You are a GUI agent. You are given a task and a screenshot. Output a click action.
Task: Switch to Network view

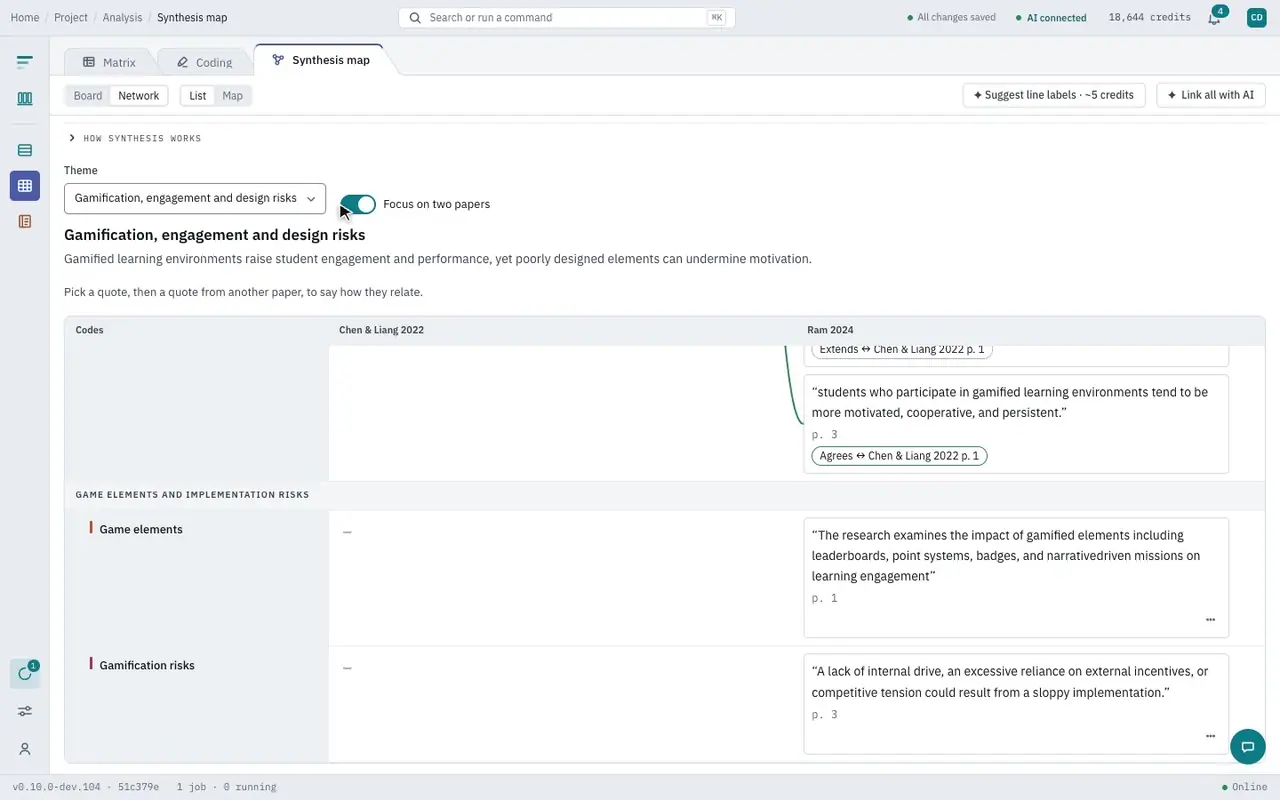click(x=138, y=96)
